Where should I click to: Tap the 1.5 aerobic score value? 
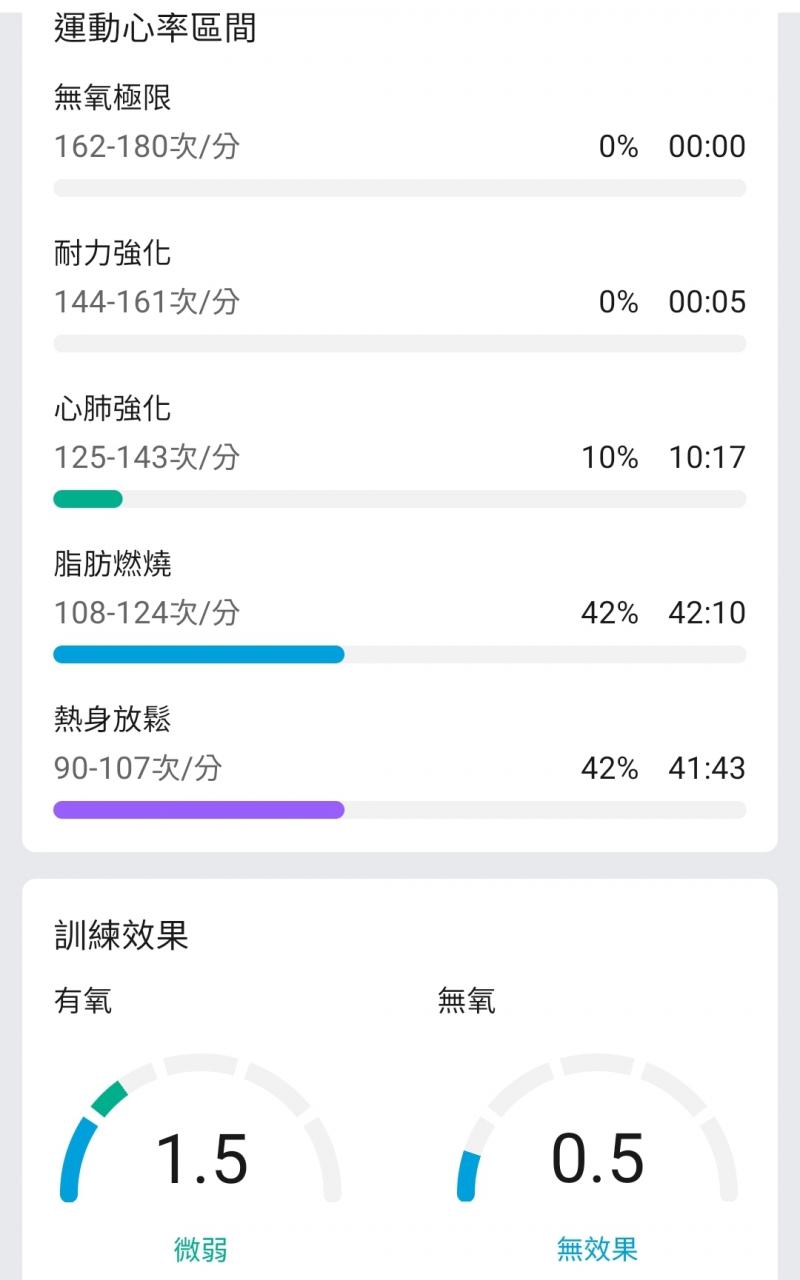click(202, 1160)
